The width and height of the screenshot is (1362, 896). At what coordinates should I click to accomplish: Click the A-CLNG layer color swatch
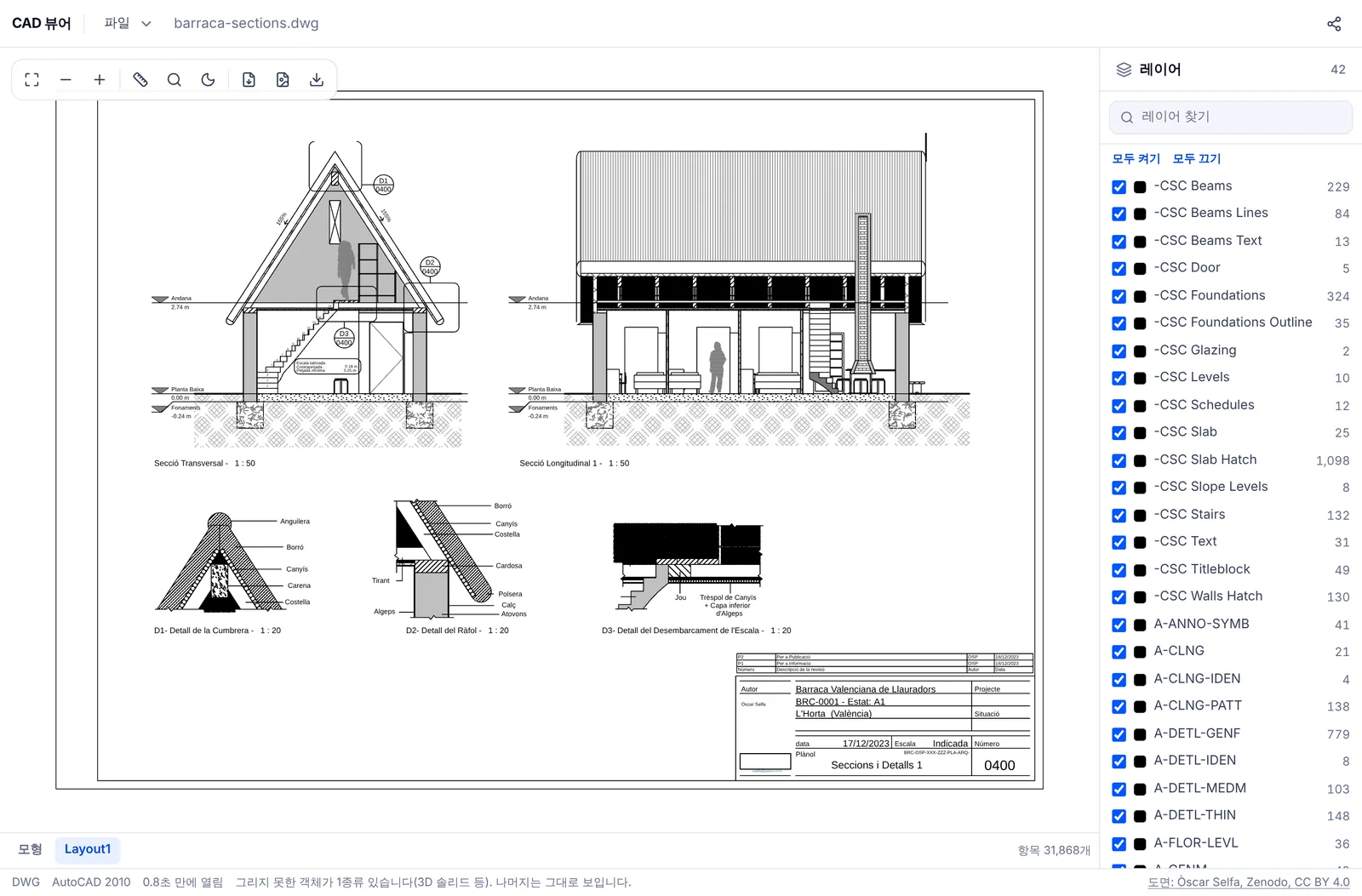[1140, 653]
